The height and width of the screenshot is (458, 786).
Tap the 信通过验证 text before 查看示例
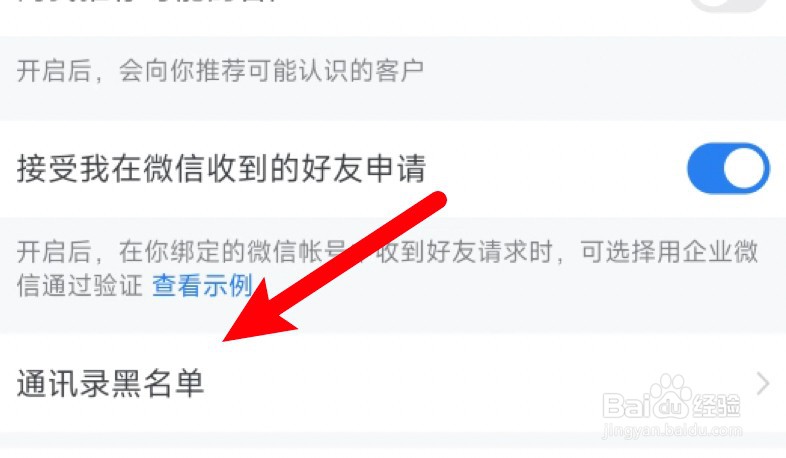(80, 286)
